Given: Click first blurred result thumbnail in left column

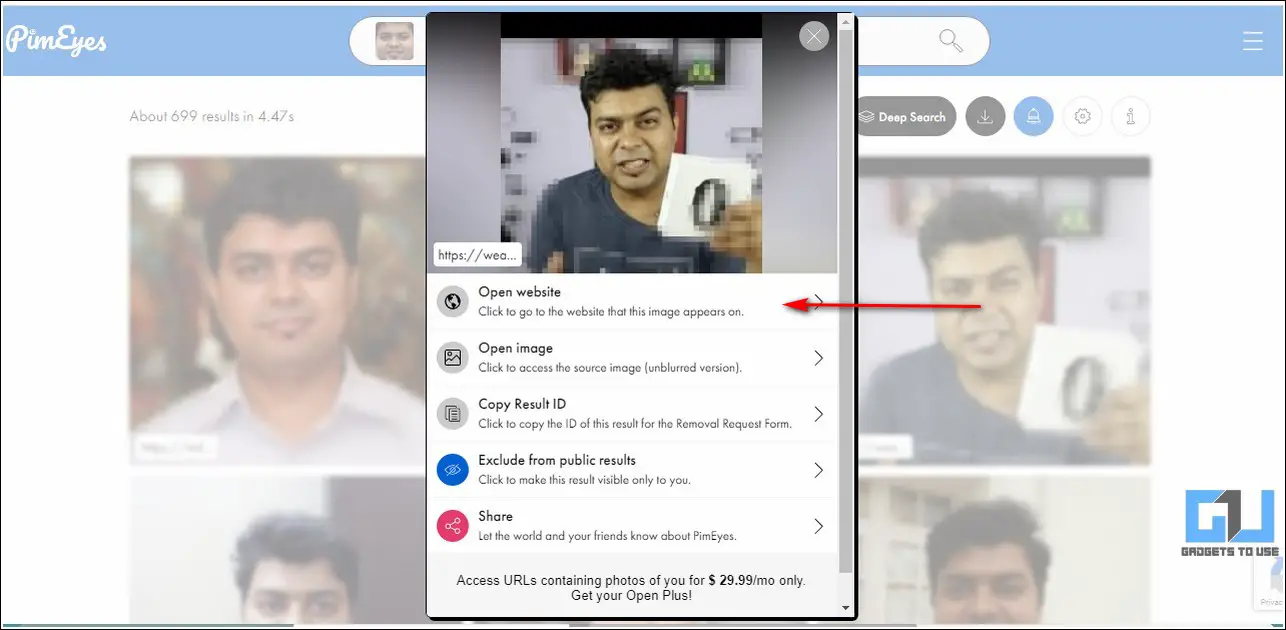Looking at the screenshot, I should pos(278,310).
